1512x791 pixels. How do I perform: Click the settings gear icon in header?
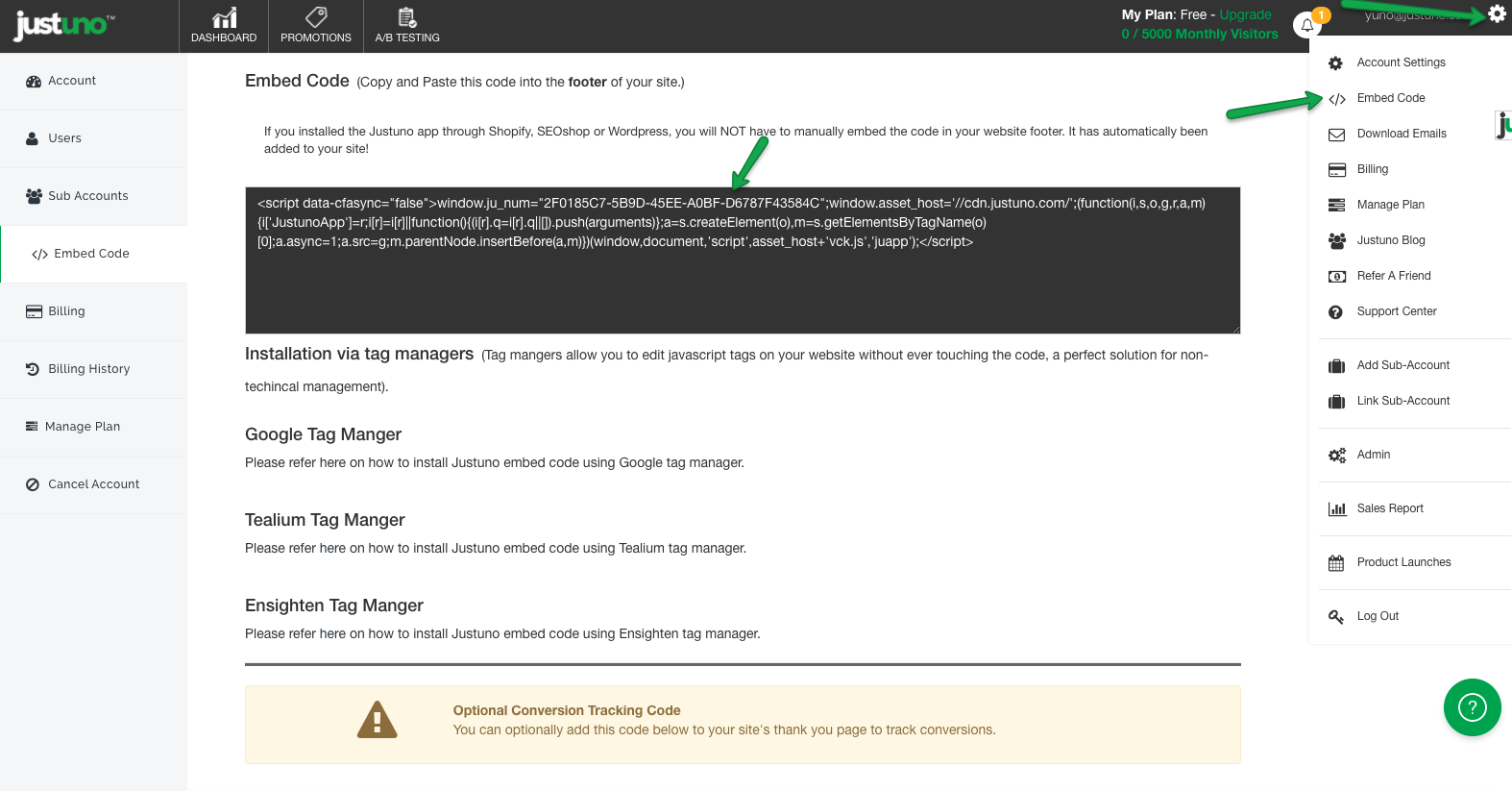[1497, 13]
